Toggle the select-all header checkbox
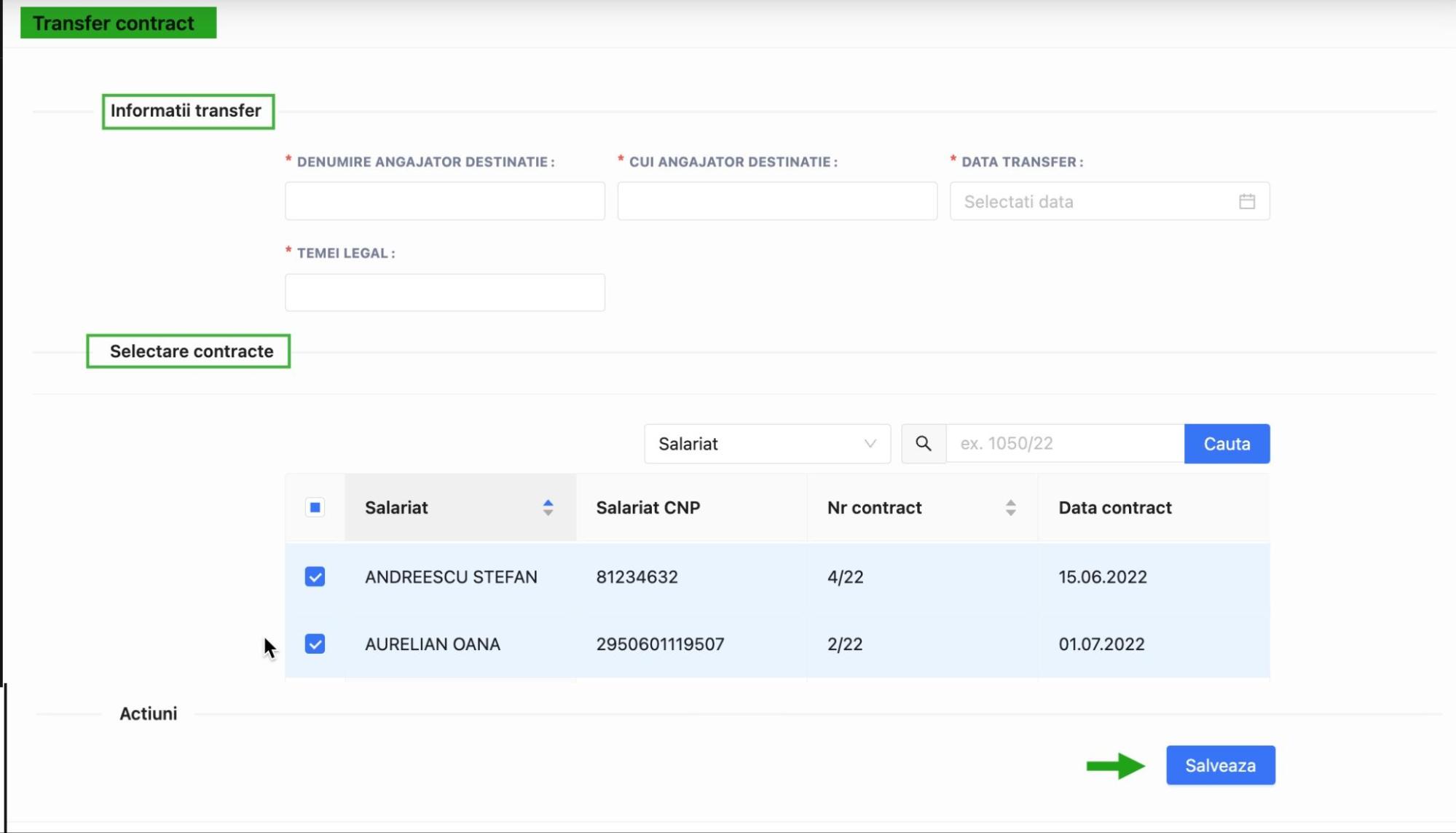This screenshot has width=1456, height=833. point(315,508)
